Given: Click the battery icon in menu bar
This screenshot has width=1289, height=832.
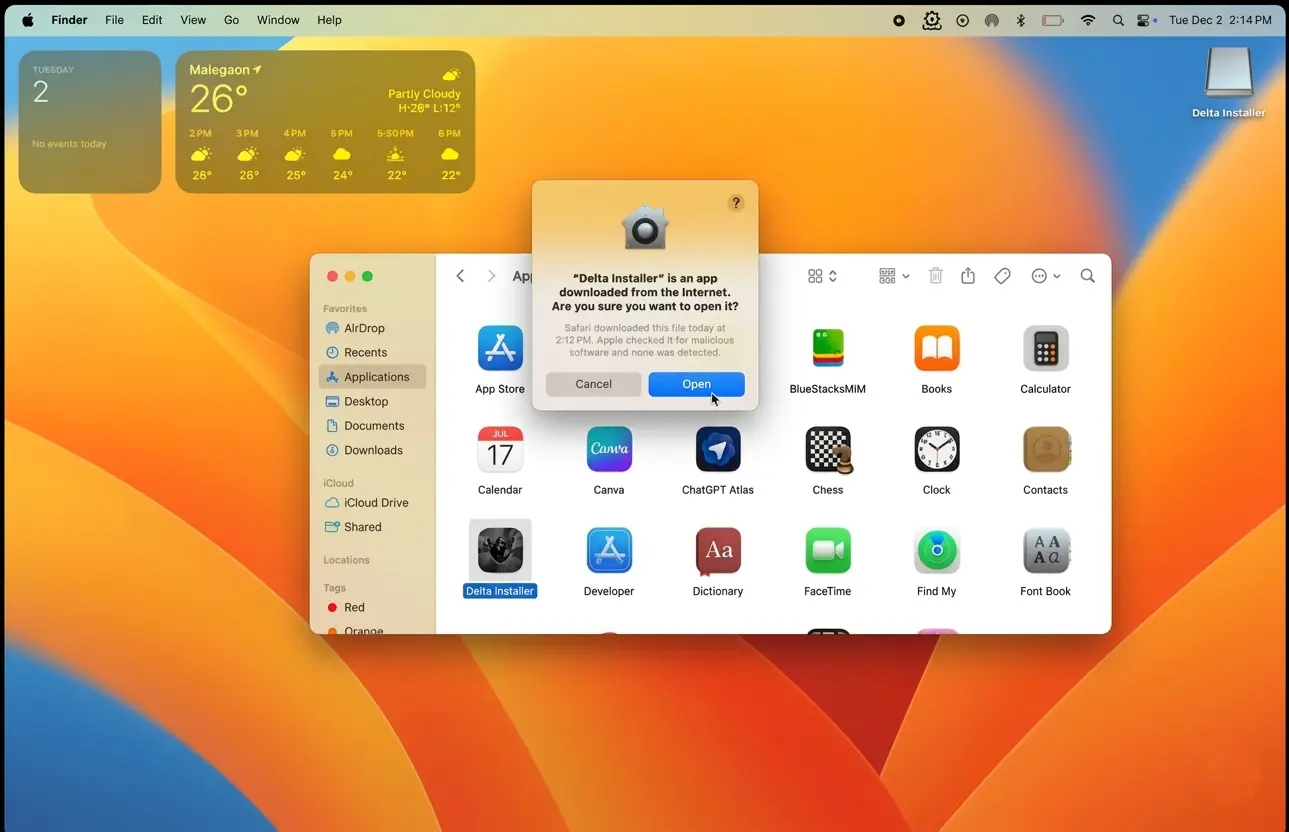Looking at the screenshot, I should pyautogui.click(x=1052, y=20).
